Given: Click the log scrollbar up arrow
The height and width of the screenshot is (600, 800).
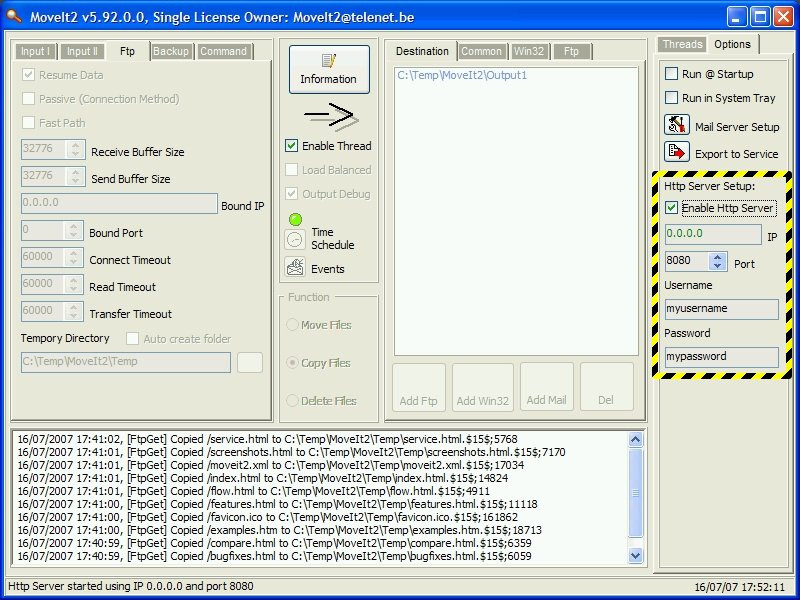Looking at the screenshot, I should (x=636, y=440).
